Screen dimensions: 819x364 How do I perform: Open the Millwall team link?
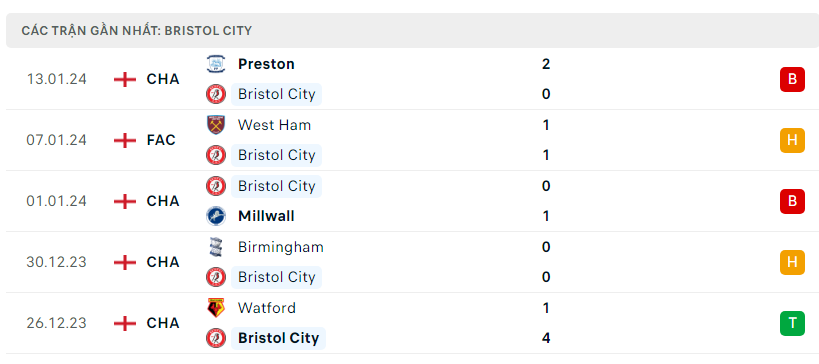(266, 216)
